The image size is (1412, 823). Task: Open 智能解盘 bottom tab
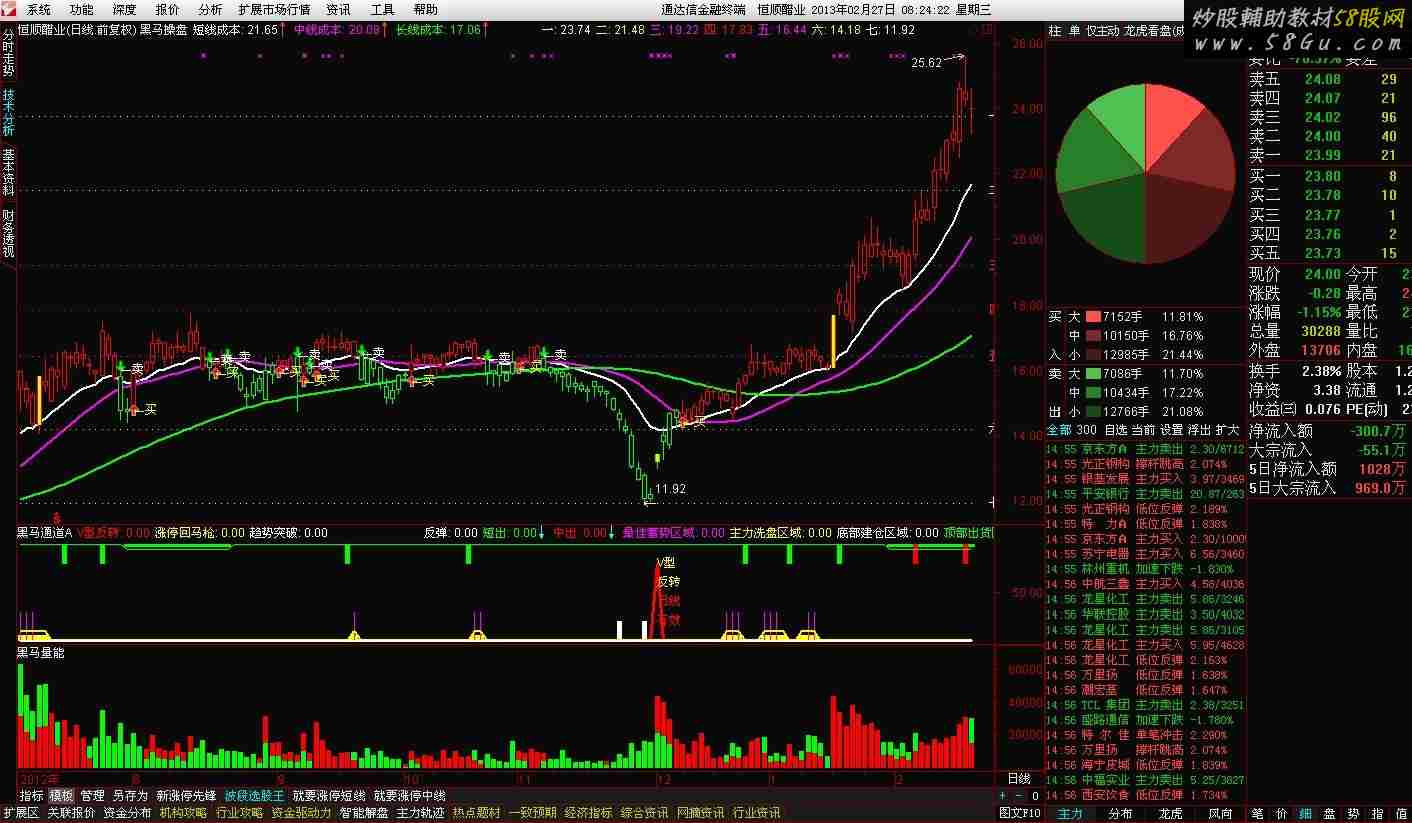(363, 814)
